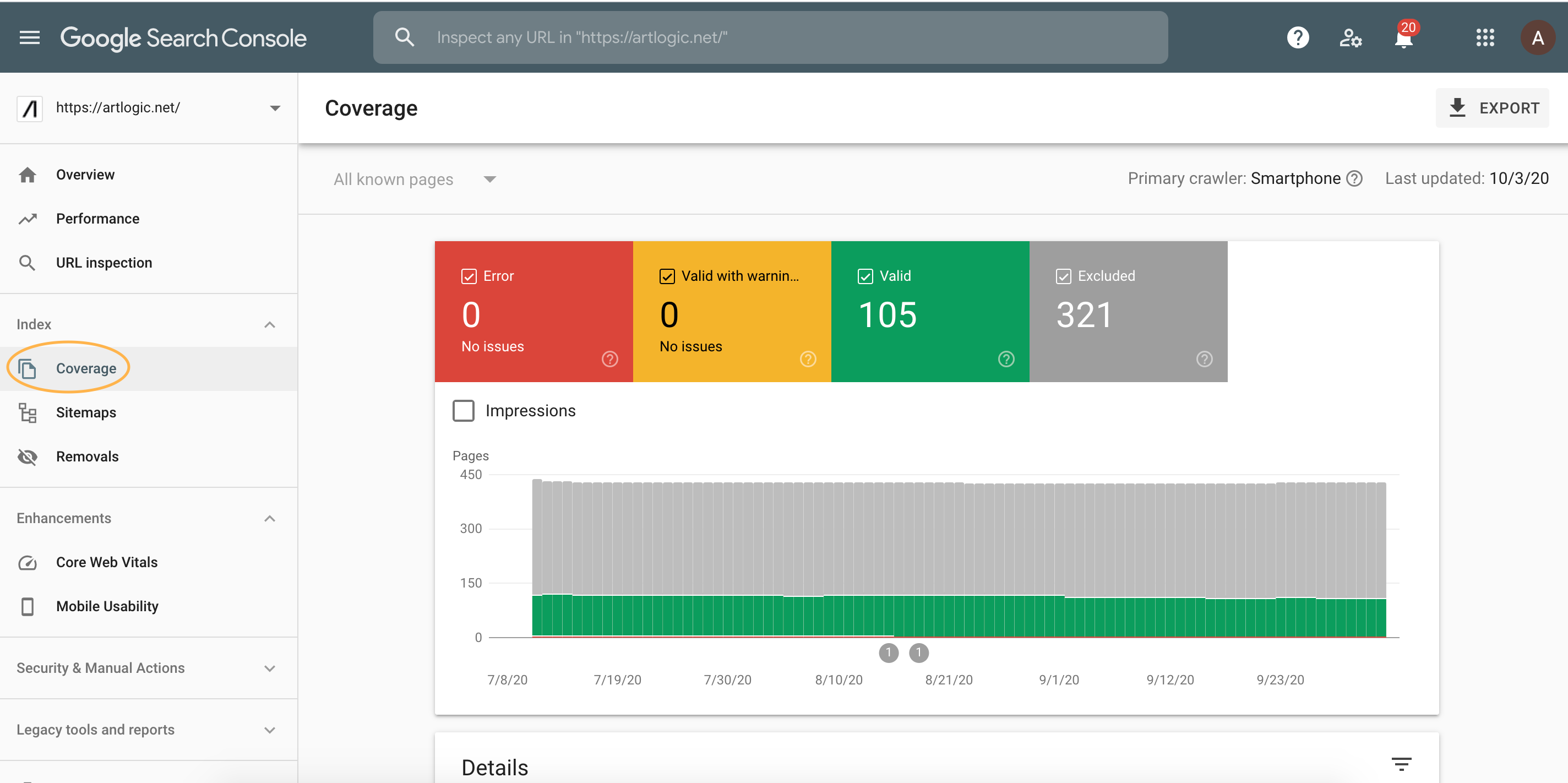Click help icon on the Valid card
Viewport: 1568px width, 783px height.
[x=1005, y=359]
